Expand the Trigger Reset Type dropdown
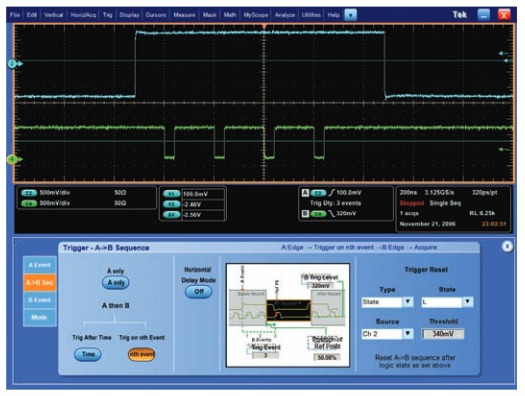 408,302
